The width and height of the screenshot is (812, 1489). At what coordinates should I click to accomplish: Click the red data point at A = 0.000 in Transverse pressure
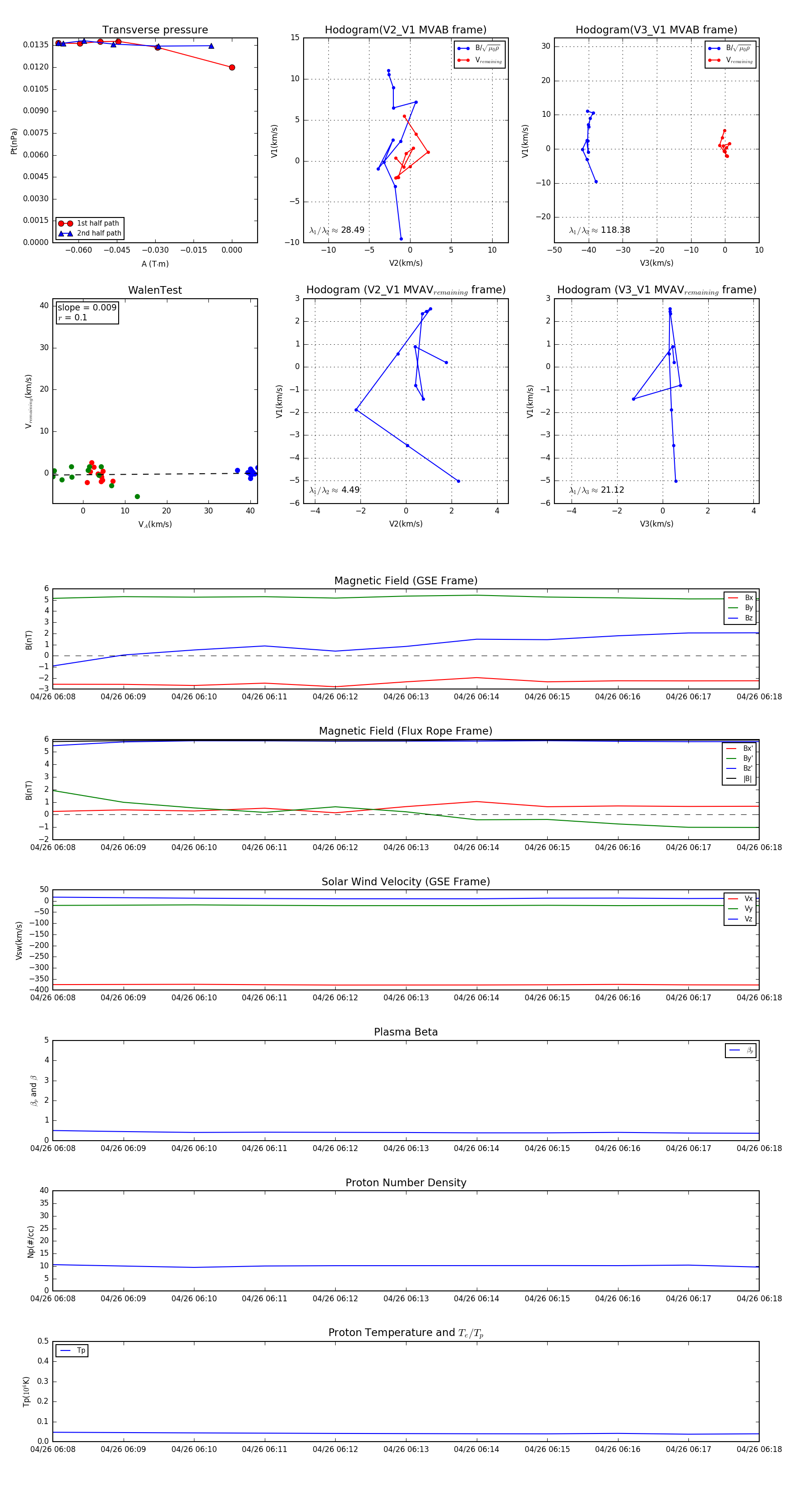pyautogui.click(x=232, y=68)
